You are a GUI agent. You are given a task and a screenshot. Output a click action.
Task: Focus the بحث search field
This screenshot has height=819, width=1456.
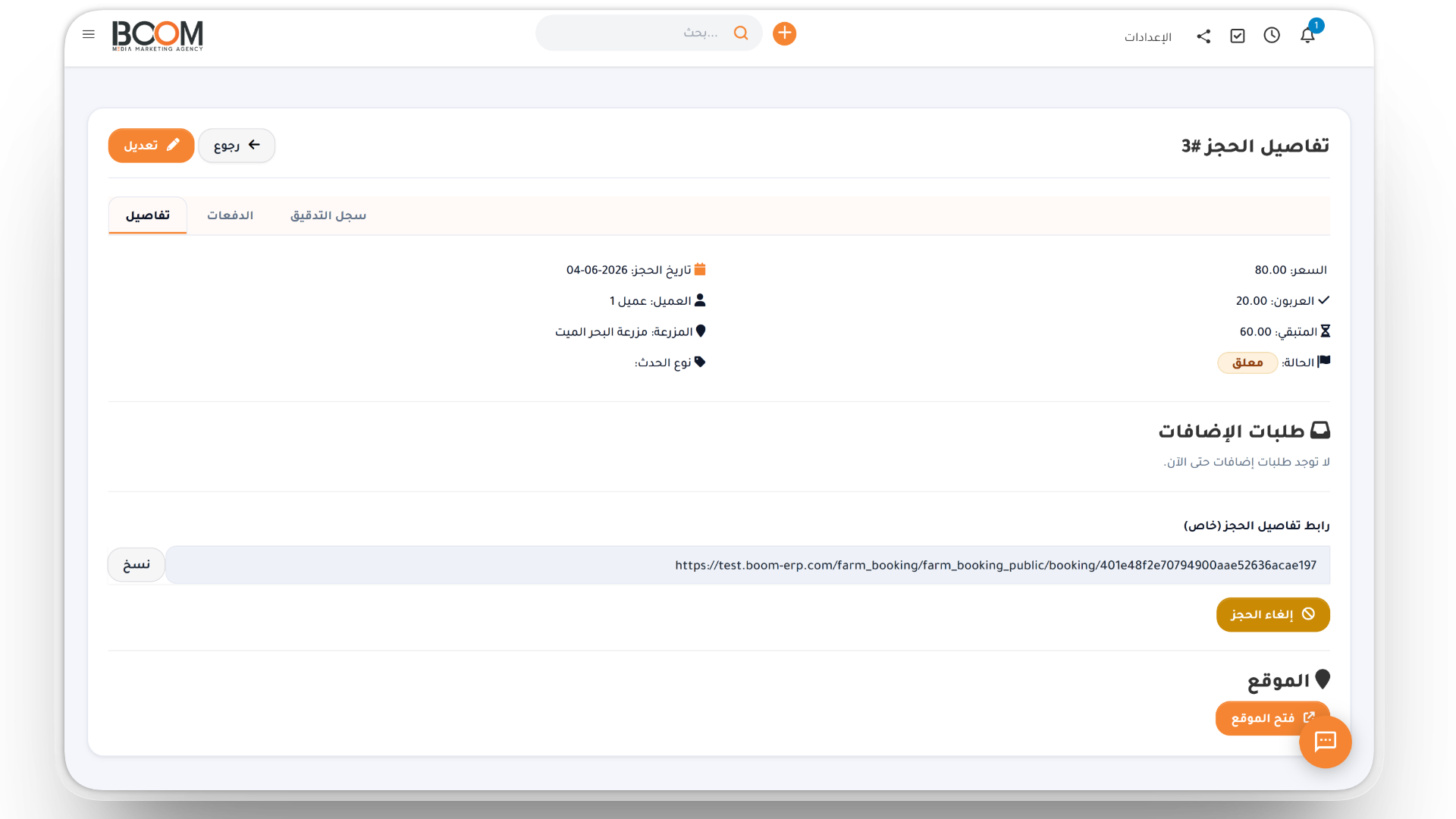[649, 33]
